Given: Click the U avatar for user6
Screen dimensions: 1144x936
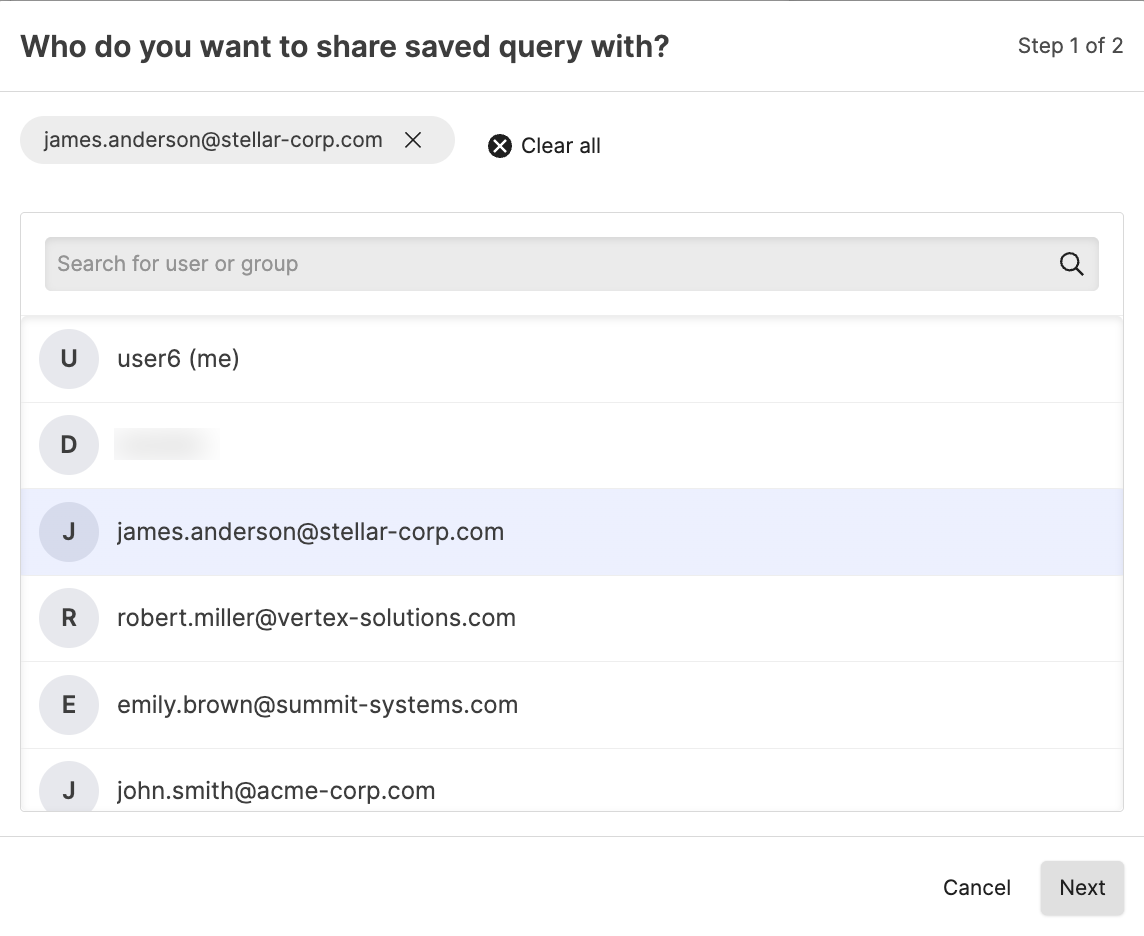Looking at the screenshot, I should (x=69, y=359).
